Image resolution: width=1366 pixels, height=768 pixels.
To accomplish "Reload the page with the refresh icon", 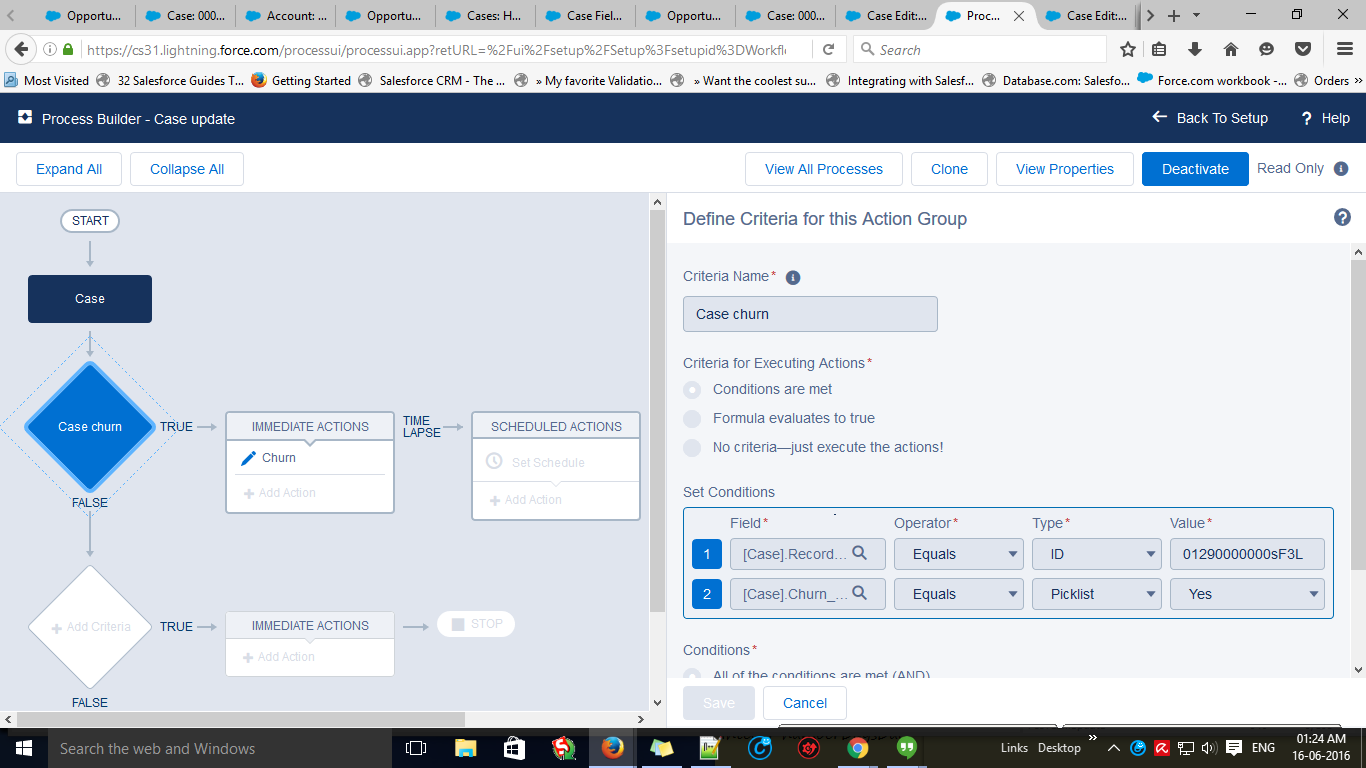I will point(828,49).
